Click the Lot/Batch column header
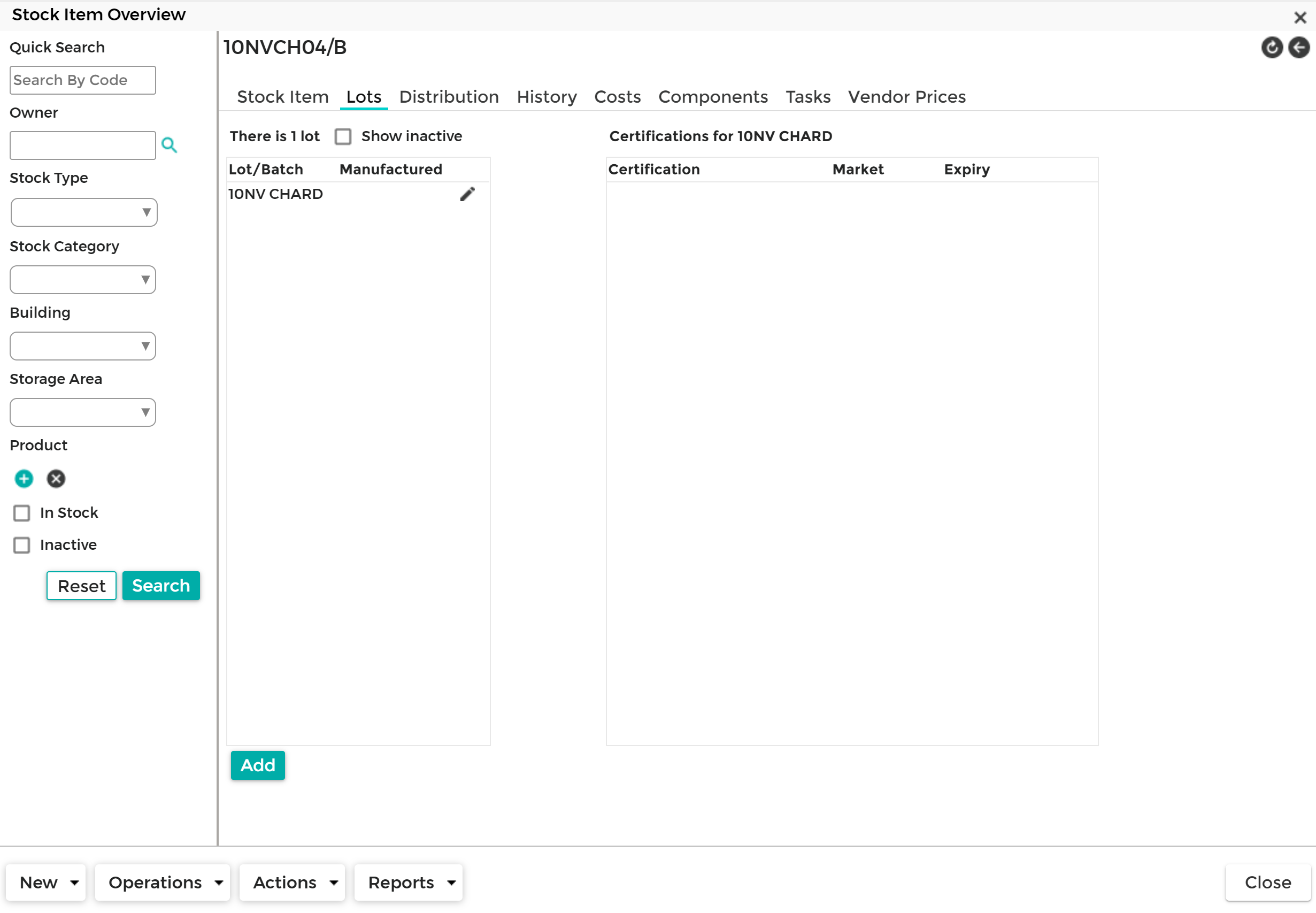The image size is (1316, 913). point(266,170)
